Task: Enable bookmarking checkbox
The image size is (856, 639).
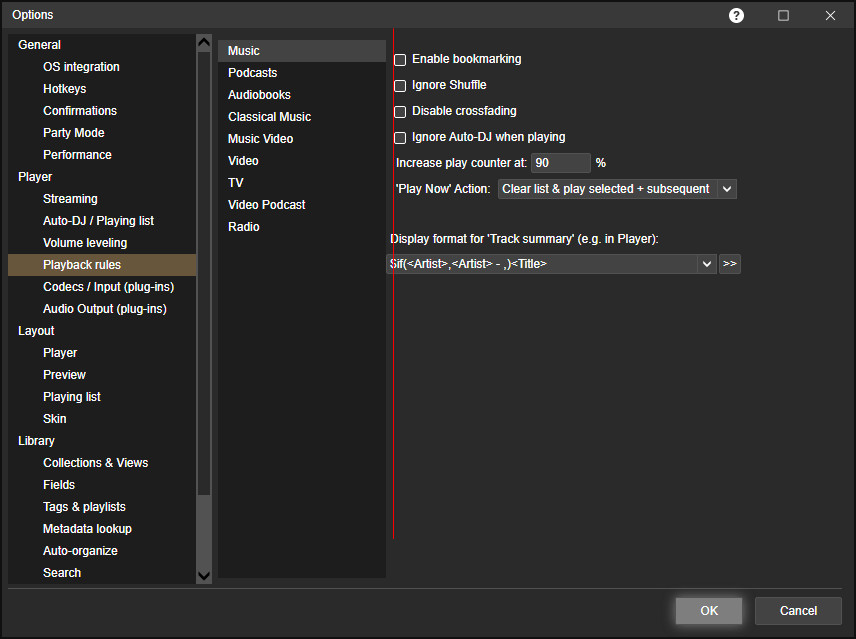Action: coord(400,60)
